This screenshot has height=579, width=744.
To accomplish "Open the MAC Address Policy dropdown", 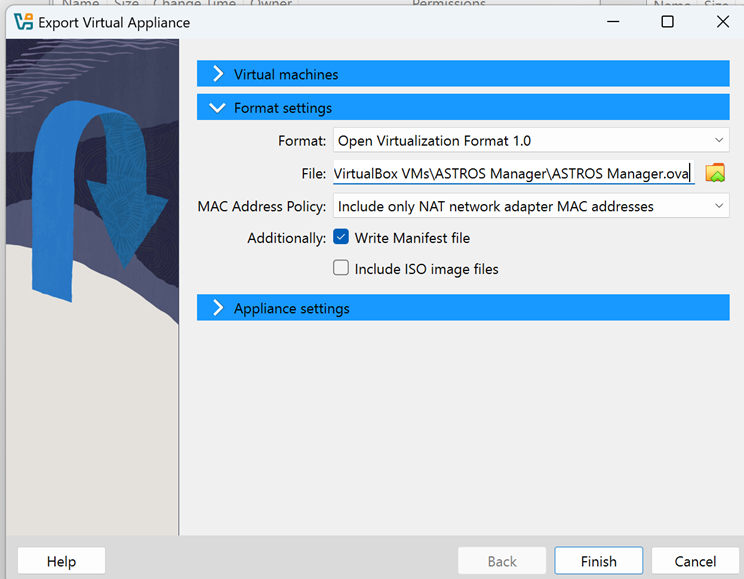I will 531,206.
